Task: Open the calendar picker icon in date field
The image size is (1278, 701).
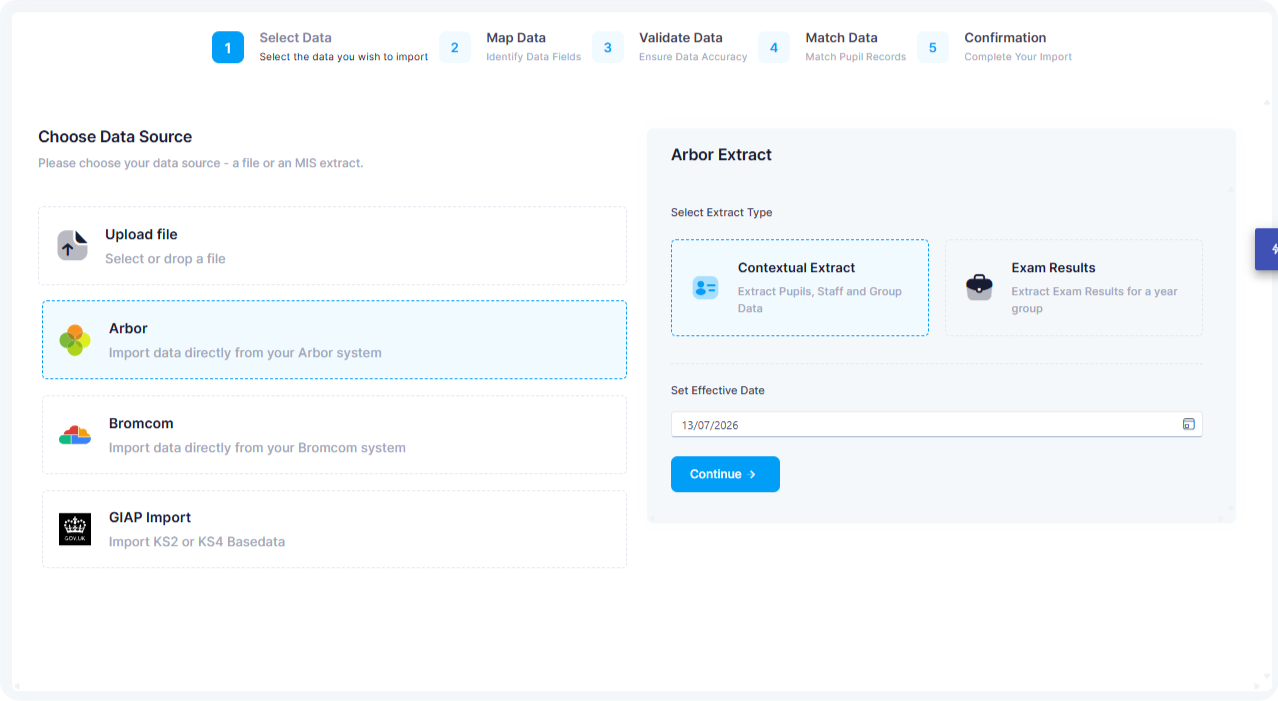Action: (1189, 424)
